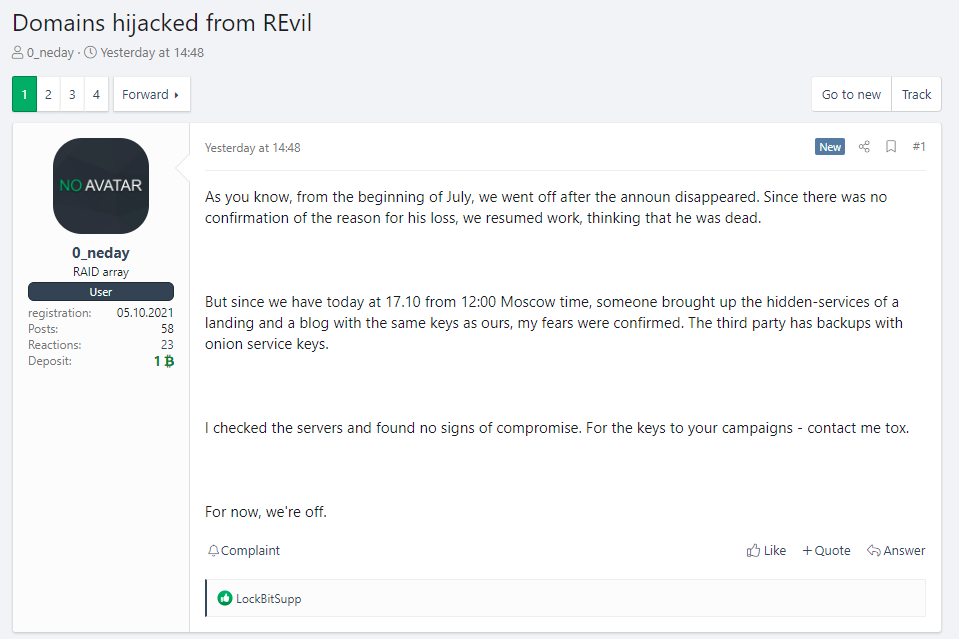Go to page 3 of thread
Viewport: 959px width, 639px height.
point(72,94)
